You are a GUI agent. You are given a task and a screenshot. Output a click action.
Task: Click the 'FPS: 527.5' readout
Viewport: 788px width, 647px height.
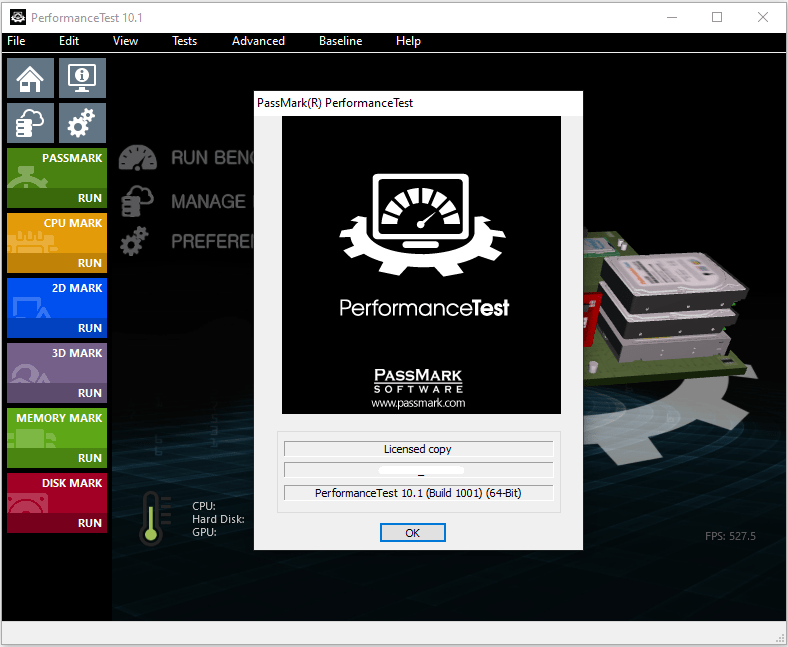tap(730, 536)
